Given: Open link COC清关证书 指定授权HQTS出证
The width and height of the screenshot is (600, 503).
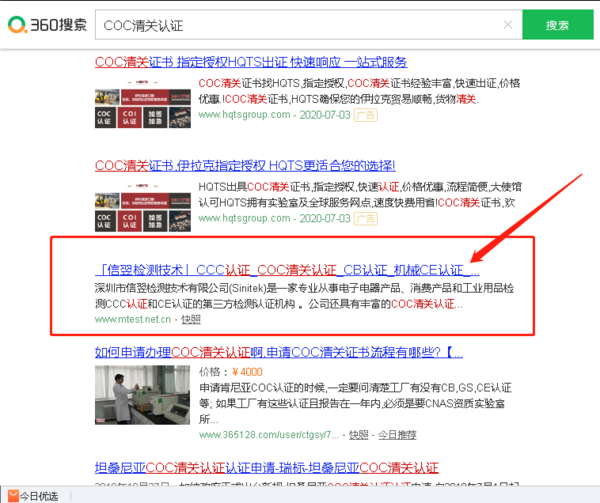Looking at the screenshot, I should pos(251,62).
